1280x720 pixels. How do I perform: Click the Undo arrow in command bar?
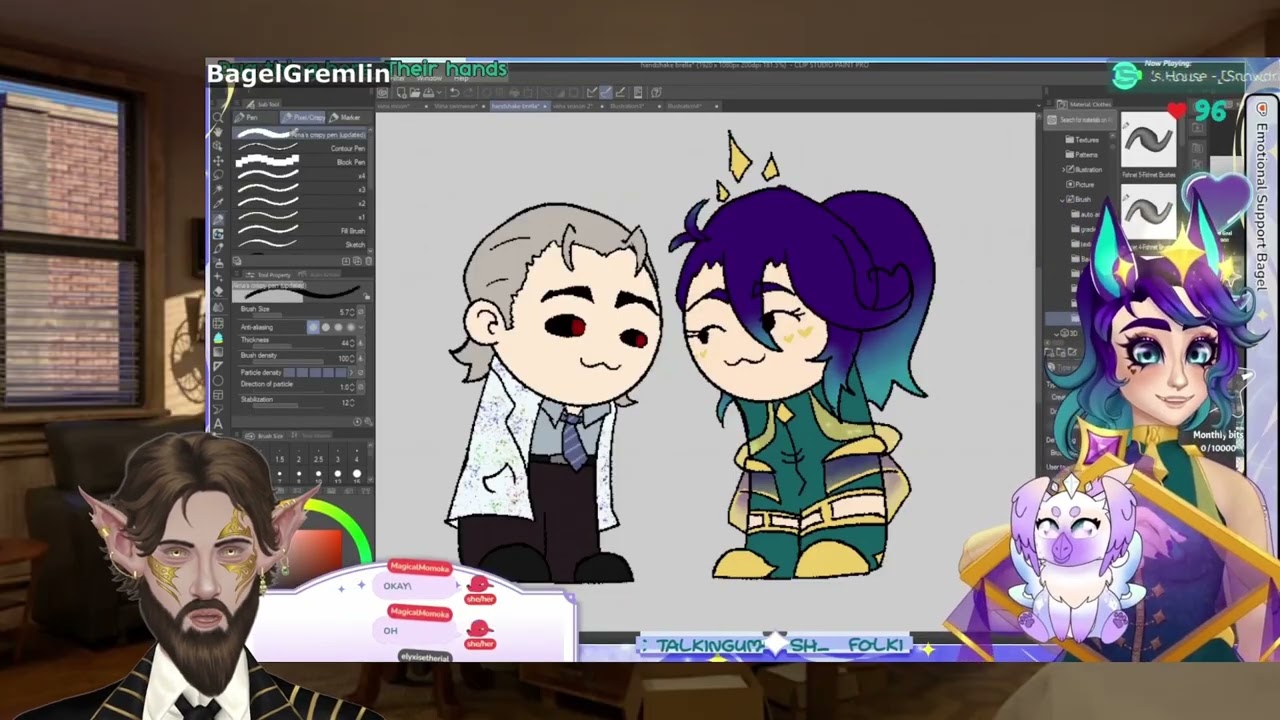click(455, 92)
